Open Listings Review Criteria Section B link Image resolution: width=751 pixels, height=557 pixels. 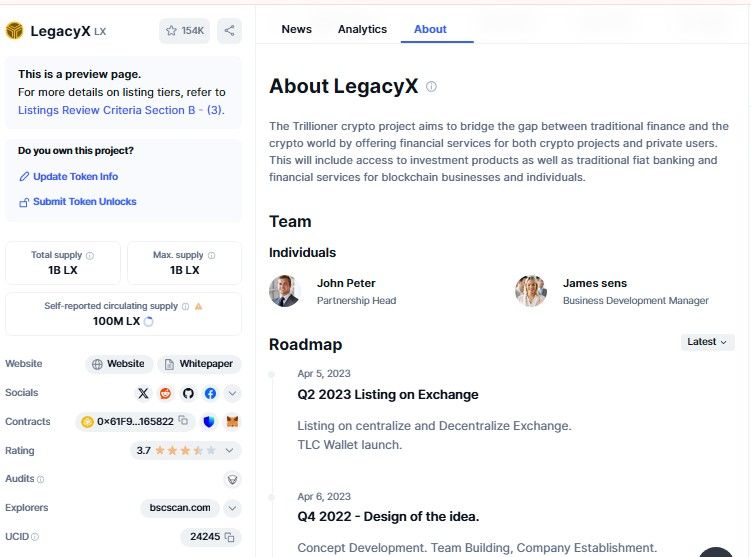pyautogui.click(x=121, y=110)
